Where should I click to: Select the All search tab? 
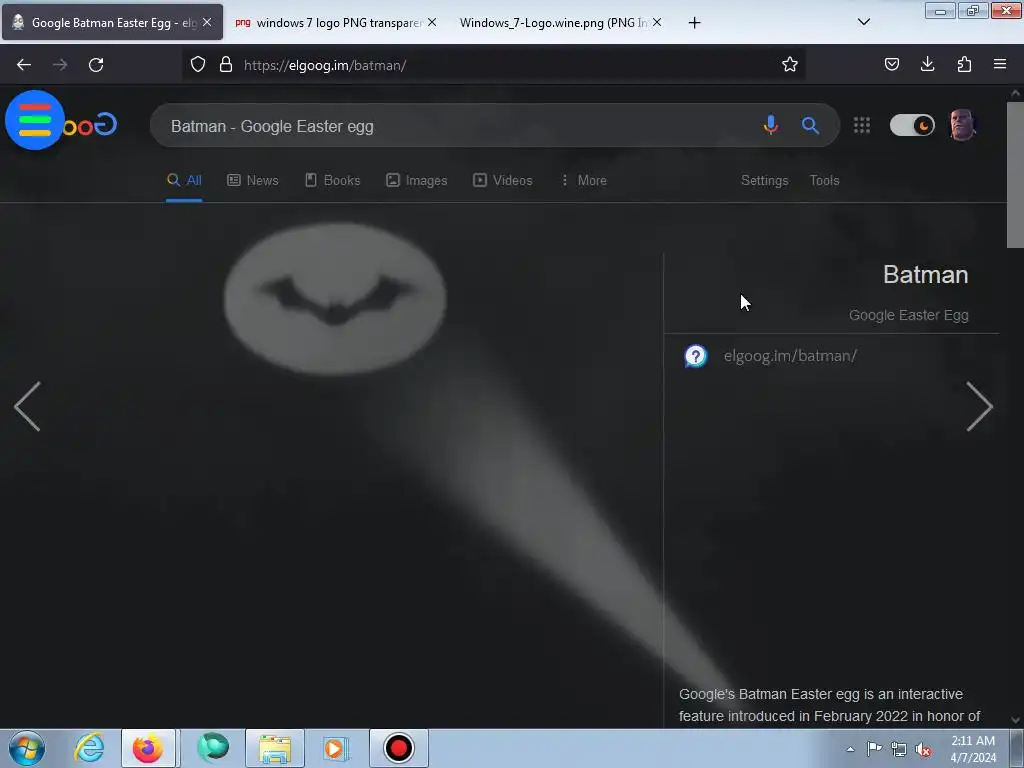point(184,181)
